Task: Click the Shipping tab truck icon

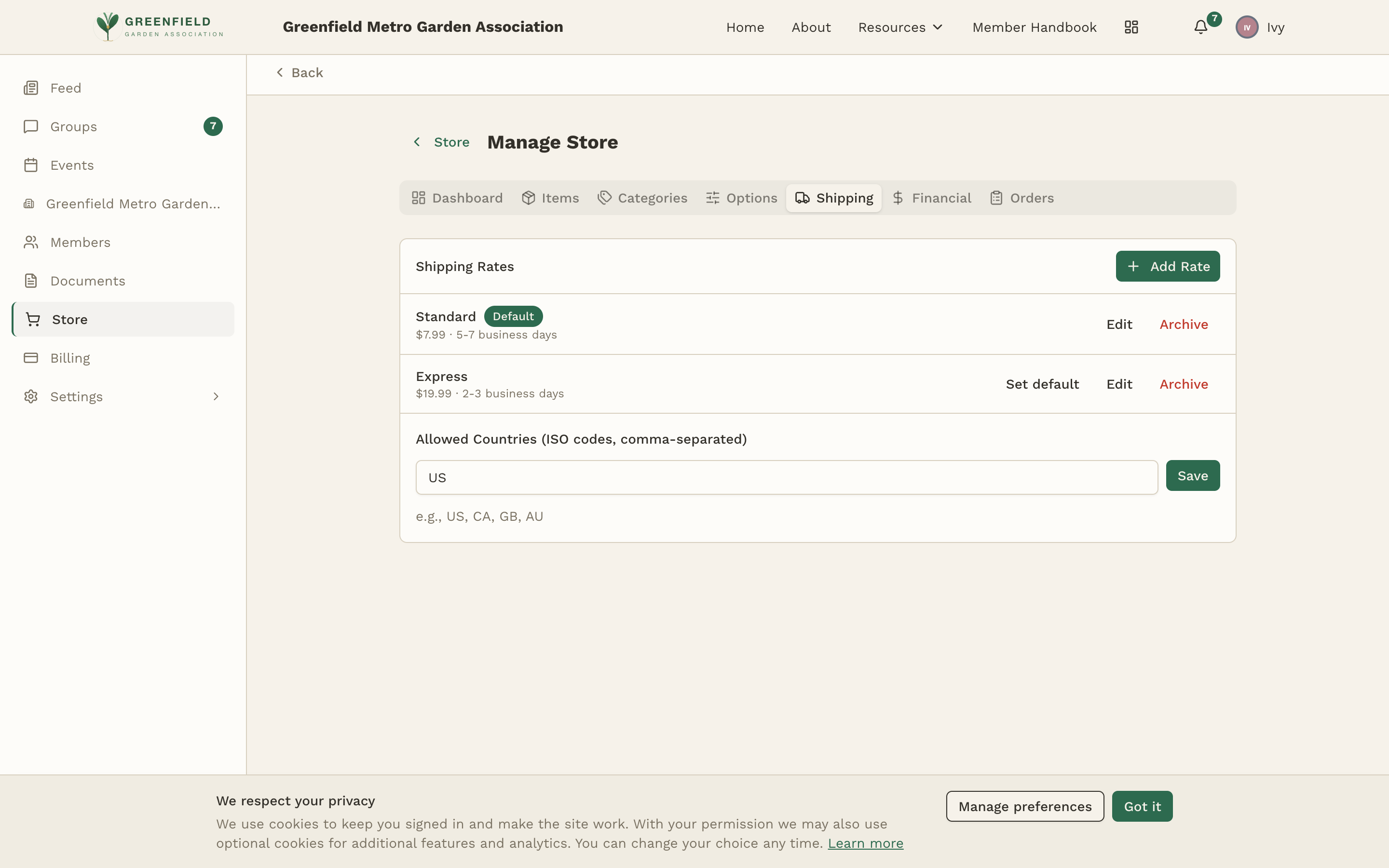Action: point(803,198)
